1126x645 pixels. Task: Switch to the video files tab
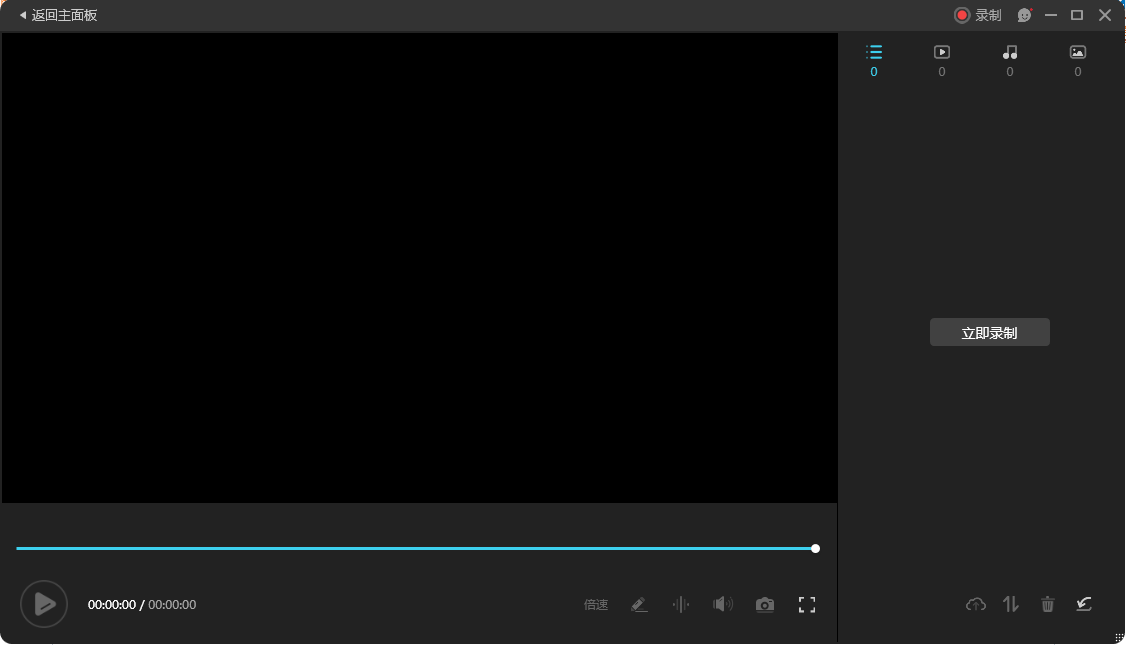tap(941, 60)
